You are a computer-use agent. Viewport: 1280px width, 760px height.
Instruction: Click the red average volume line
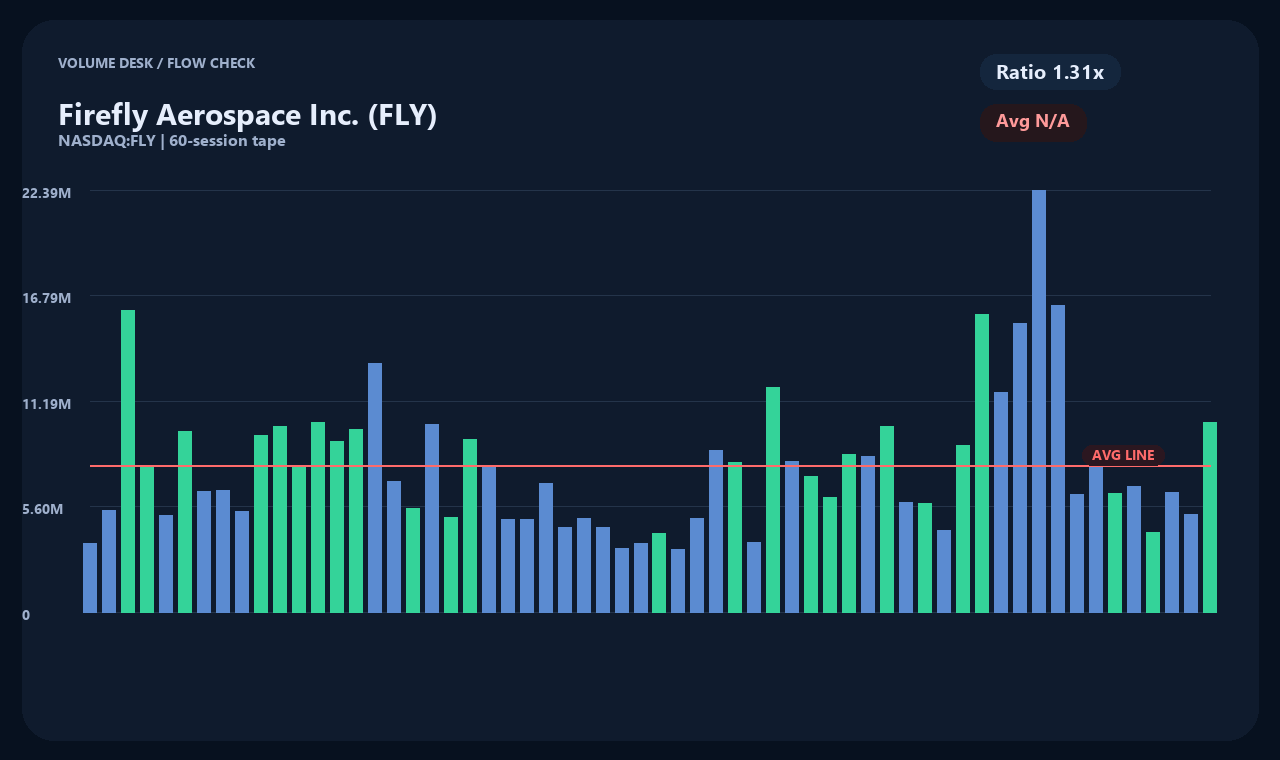coord(650,466)
